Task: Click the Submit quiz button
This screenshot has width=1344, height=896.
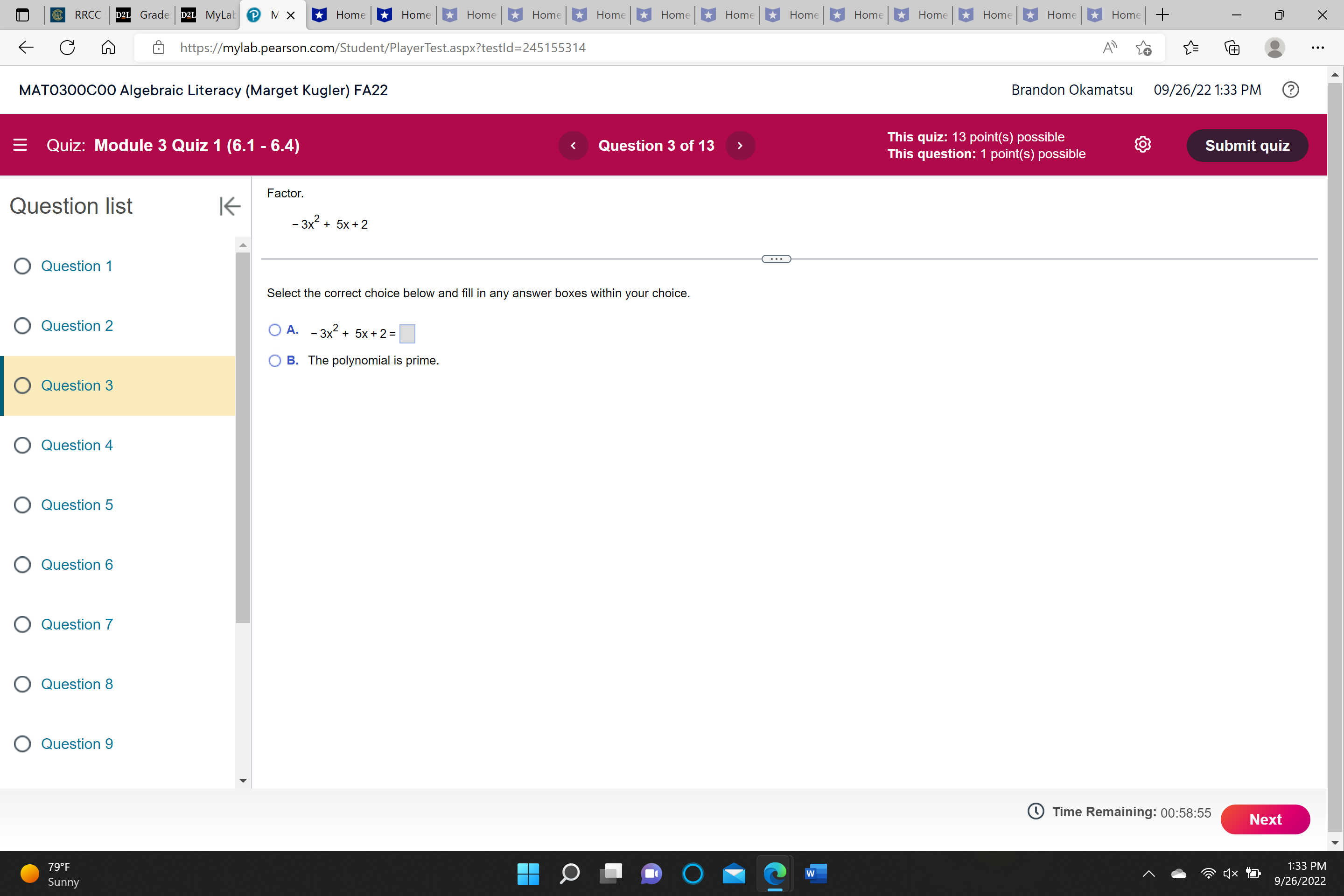Action: point(1247,146)
